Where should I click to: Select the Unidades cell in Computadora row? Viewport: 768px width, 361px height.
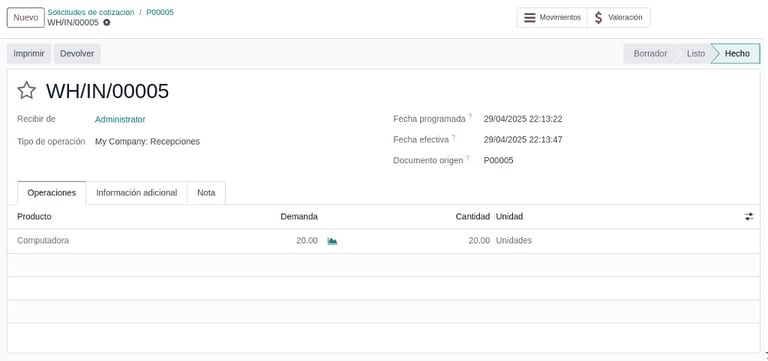pyautogui.click(x=514, y=241)
